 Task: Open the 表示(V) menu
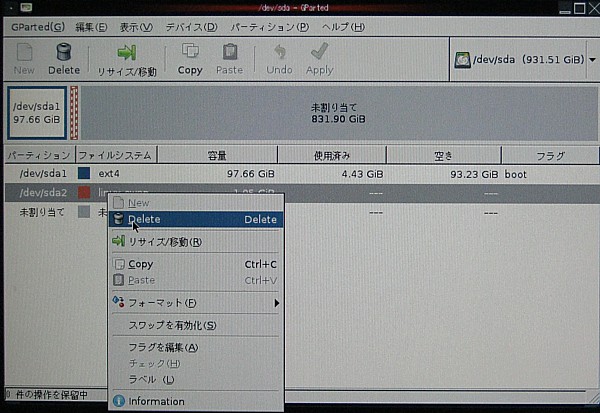pyautogui.click(x=136, y=27)
